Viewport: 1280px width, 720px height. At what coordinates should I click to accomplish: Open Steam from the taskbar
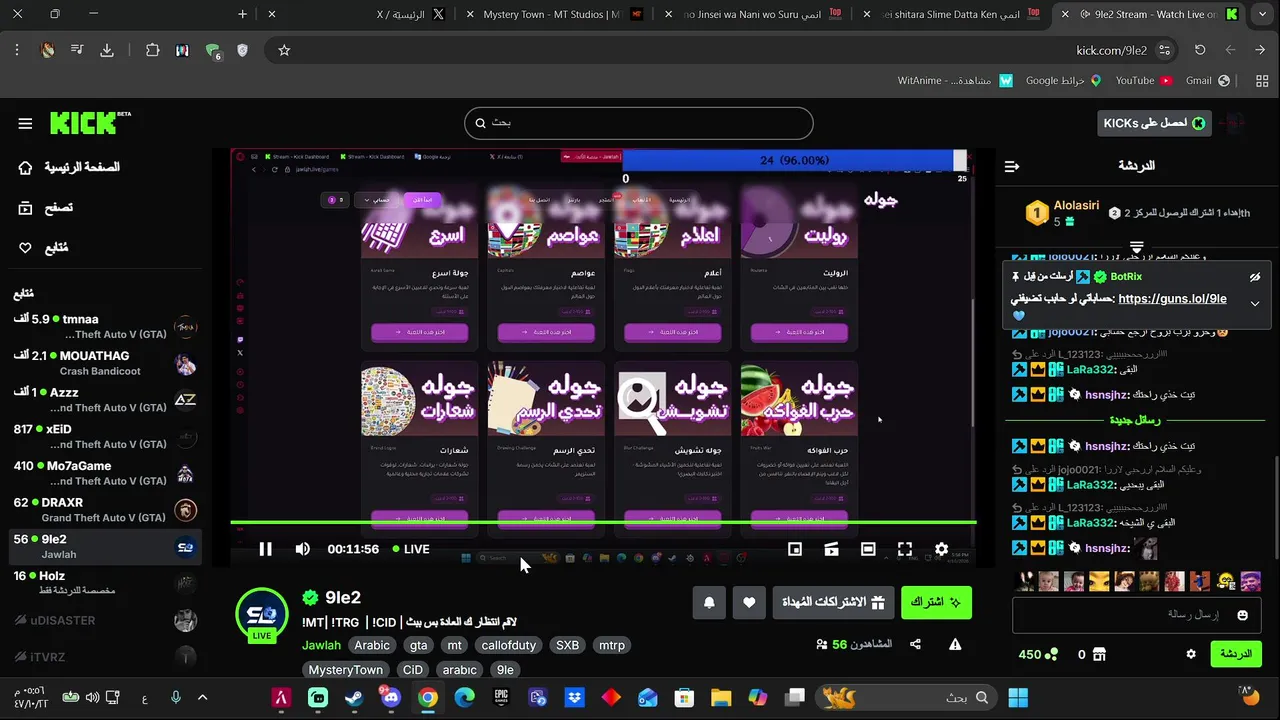(354, 698)
